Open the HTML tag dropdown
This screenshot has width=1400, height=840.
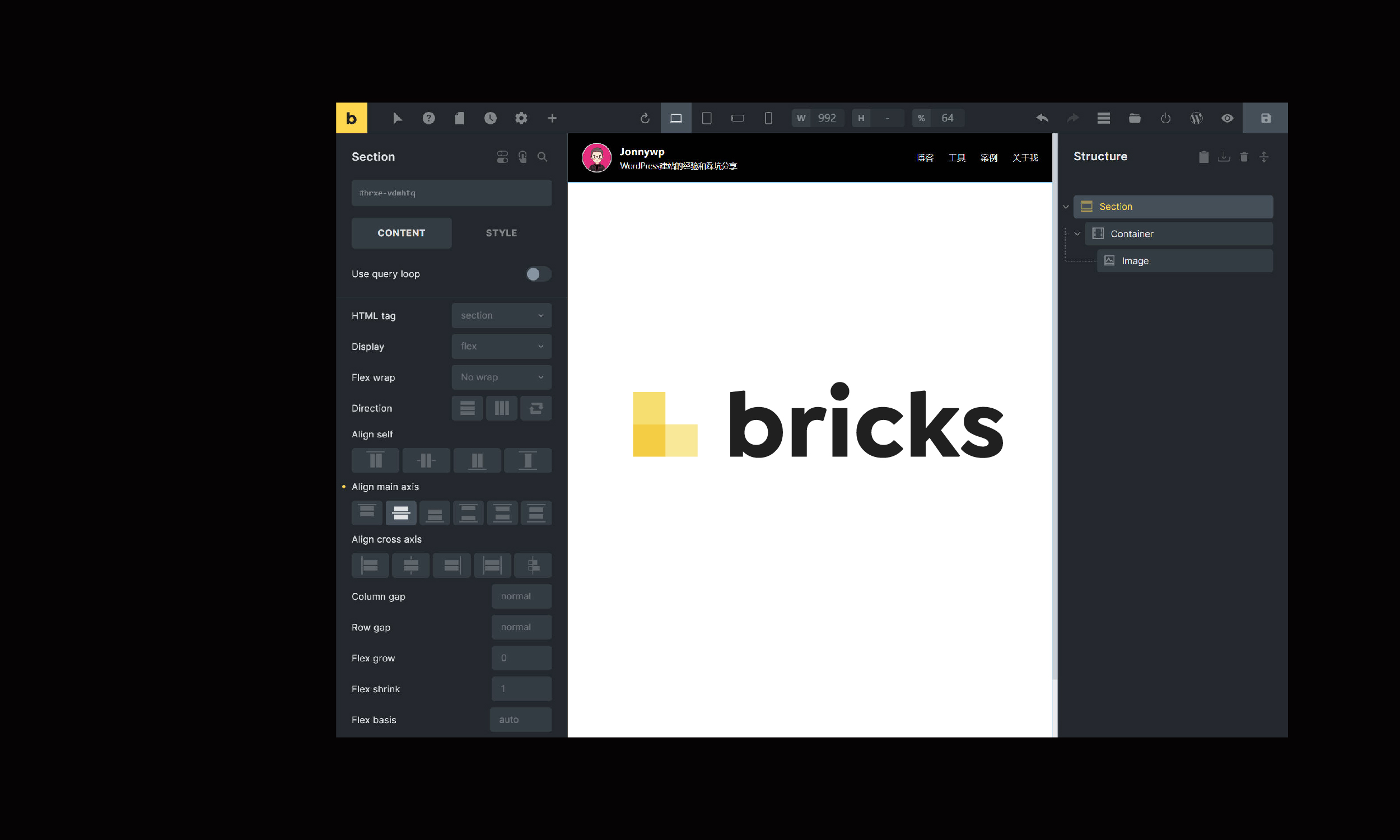click(x=501, y=315)
